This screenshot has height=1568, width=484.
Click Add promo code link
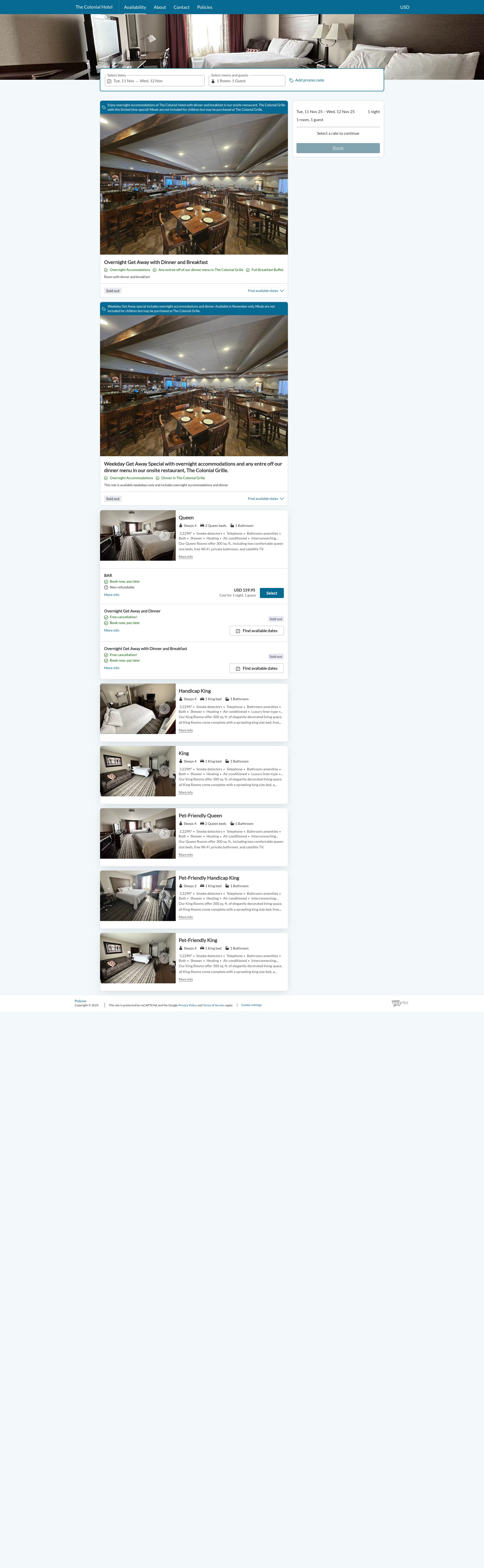(310, 80)
